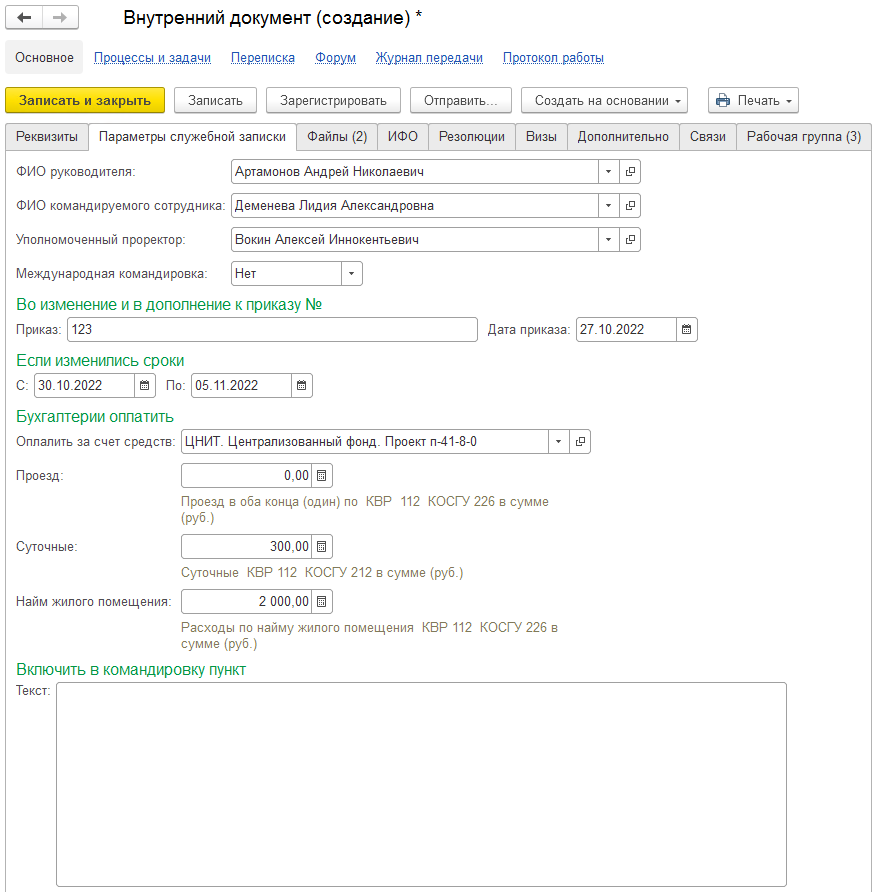Open calendar for start date С
875x892 pixels.
(x=145, y=385)
